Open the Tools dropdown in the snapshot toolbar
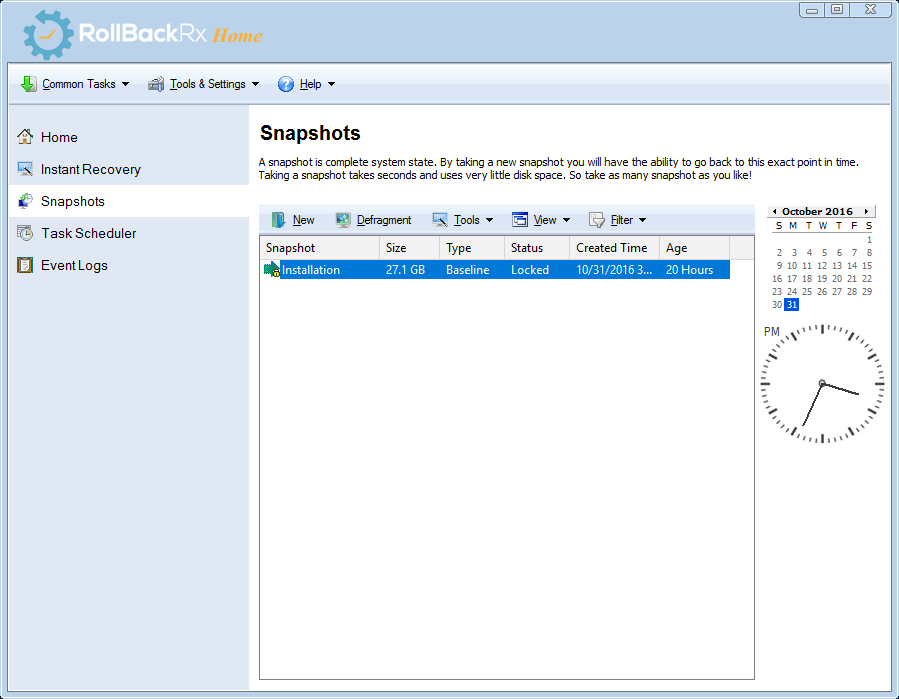The height and width of the screenshot is (699, 899). click(x=463, y=219)
